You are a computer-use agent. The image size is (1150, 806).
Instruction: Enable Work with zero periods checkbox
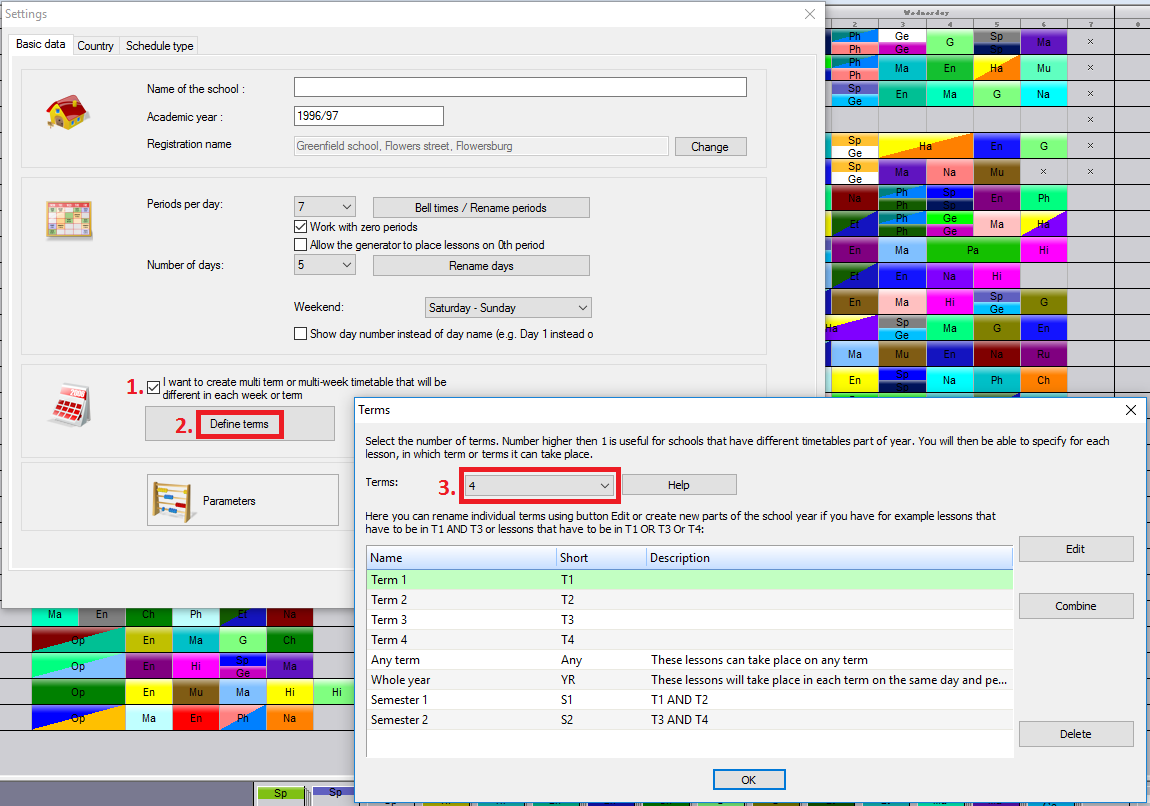[301, 227]
